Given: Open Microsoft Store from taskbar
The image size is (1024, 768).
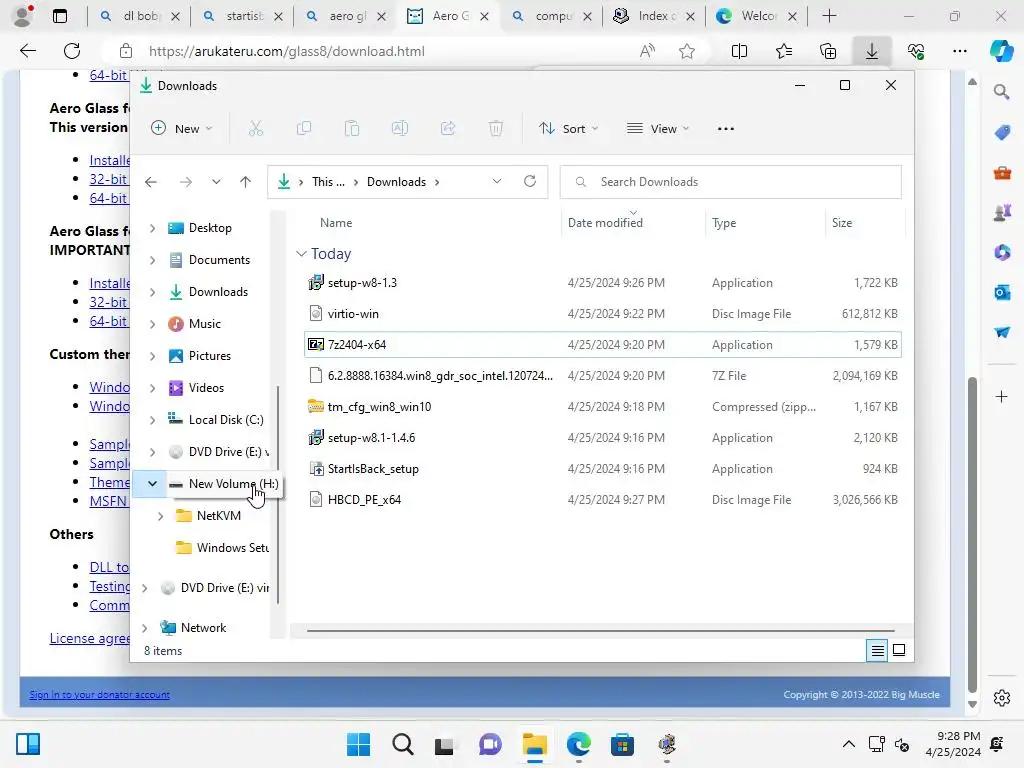Looking at the screenshot, I should click(x=622, y=744).
